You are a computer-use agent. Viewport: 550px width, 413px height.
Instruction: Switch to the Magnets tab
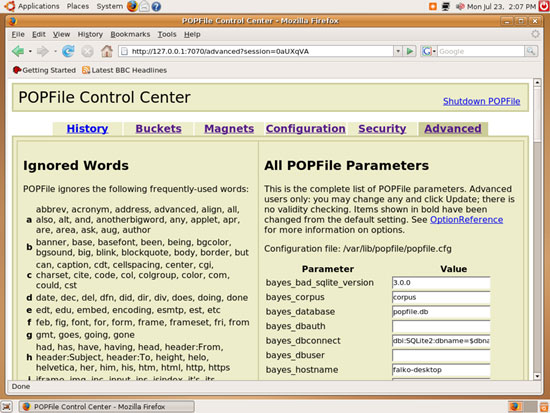click(229, 128)
